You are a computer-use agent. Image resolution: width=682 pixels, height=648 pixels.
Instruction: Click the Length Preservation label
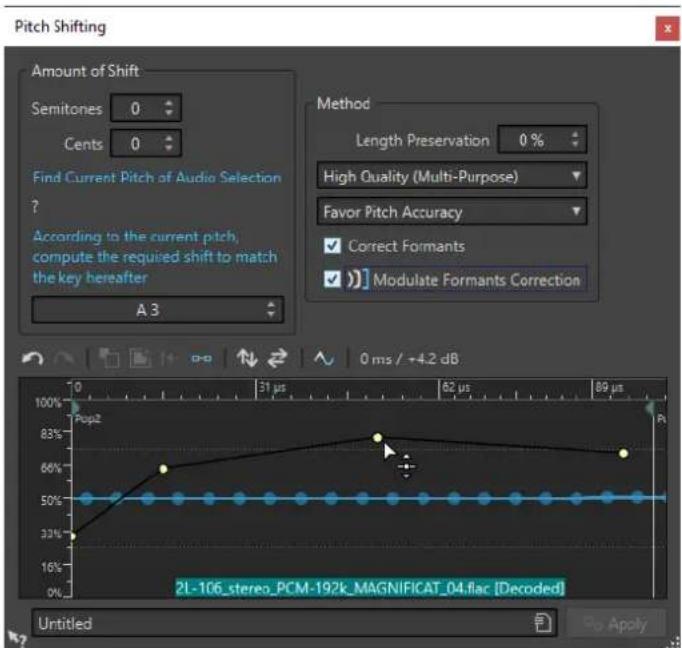[x=422, y=140]
